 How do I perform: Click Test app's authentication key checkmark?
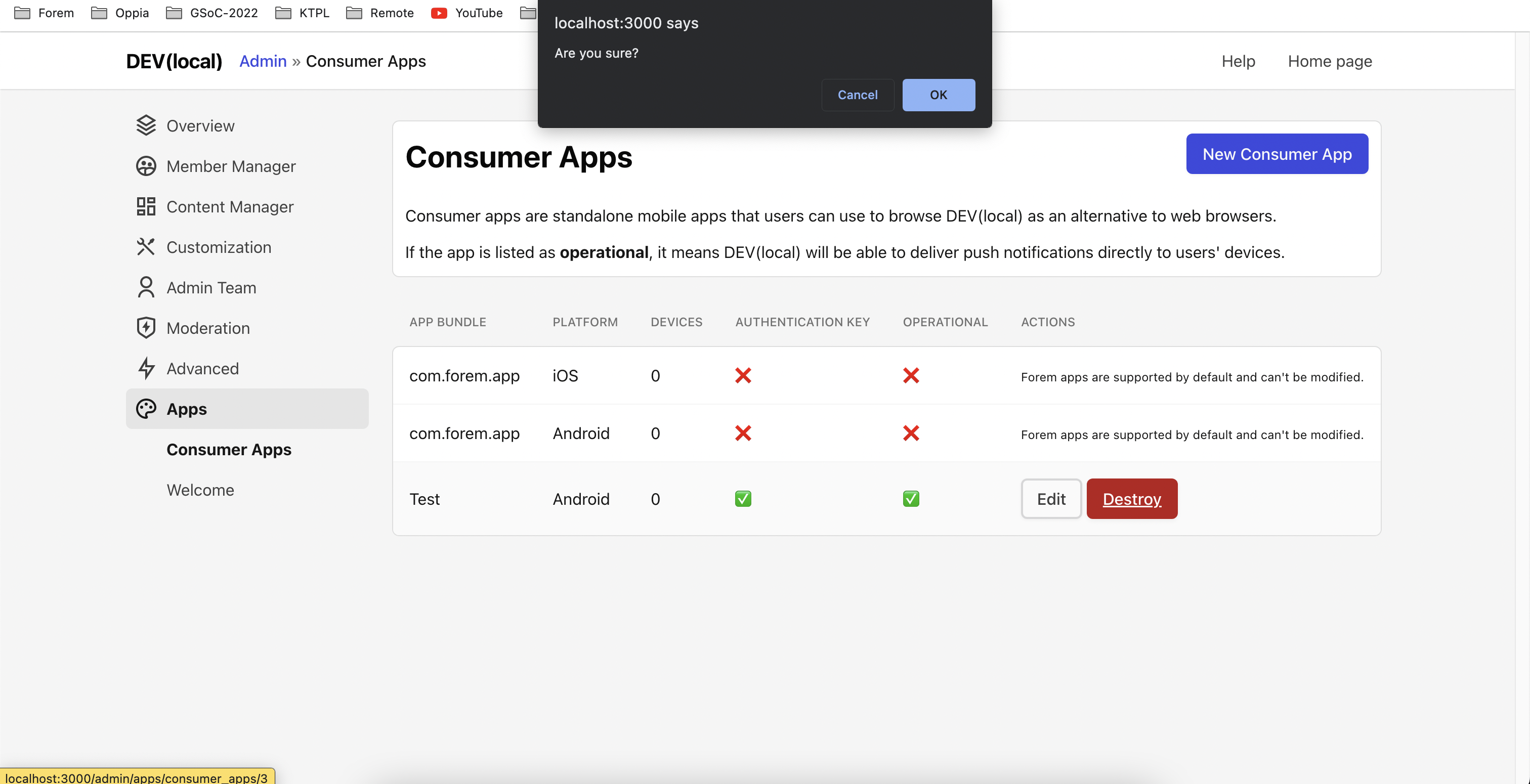[742, 499]
